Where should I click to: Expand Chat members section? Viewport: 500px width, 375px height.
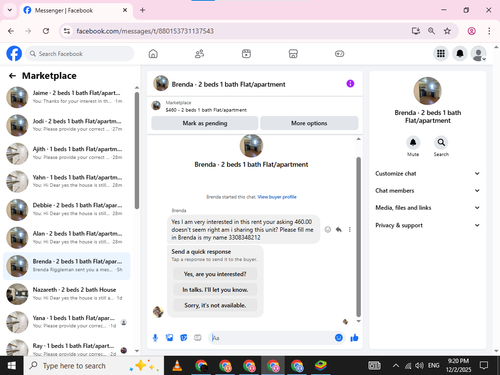coord(427,191)
